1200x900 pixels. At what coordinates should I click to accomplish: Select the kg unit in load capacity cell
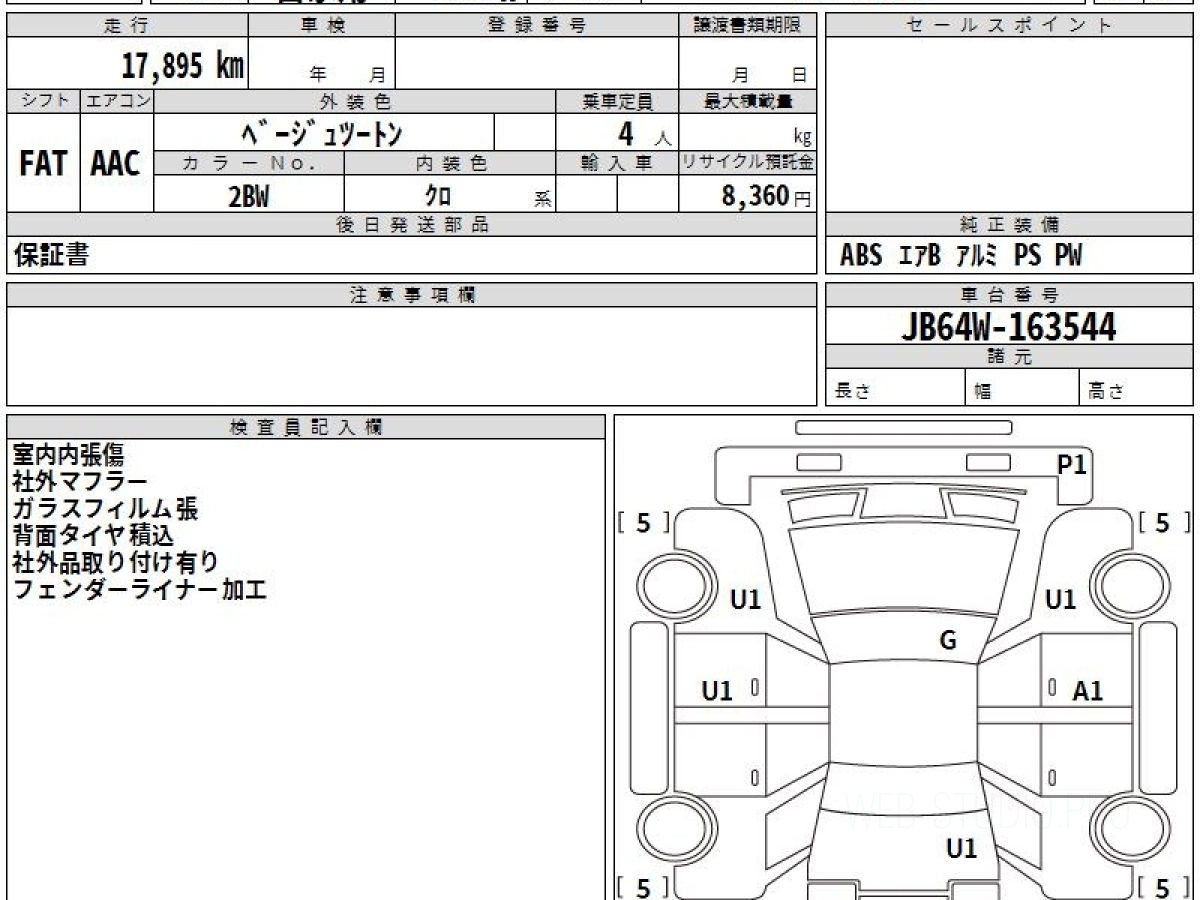(x=802, y=138)
